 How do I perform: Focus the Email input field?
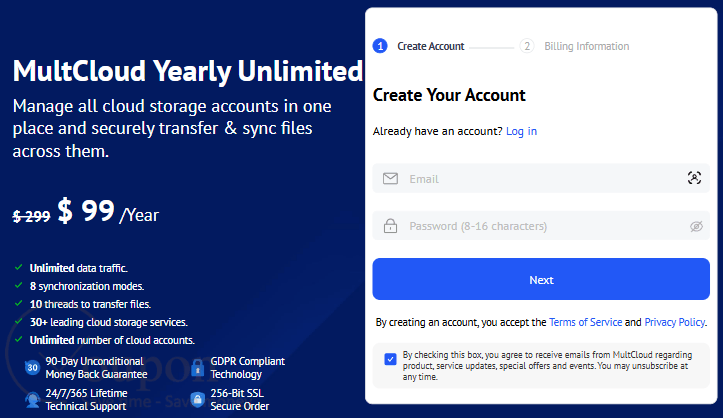541,178
